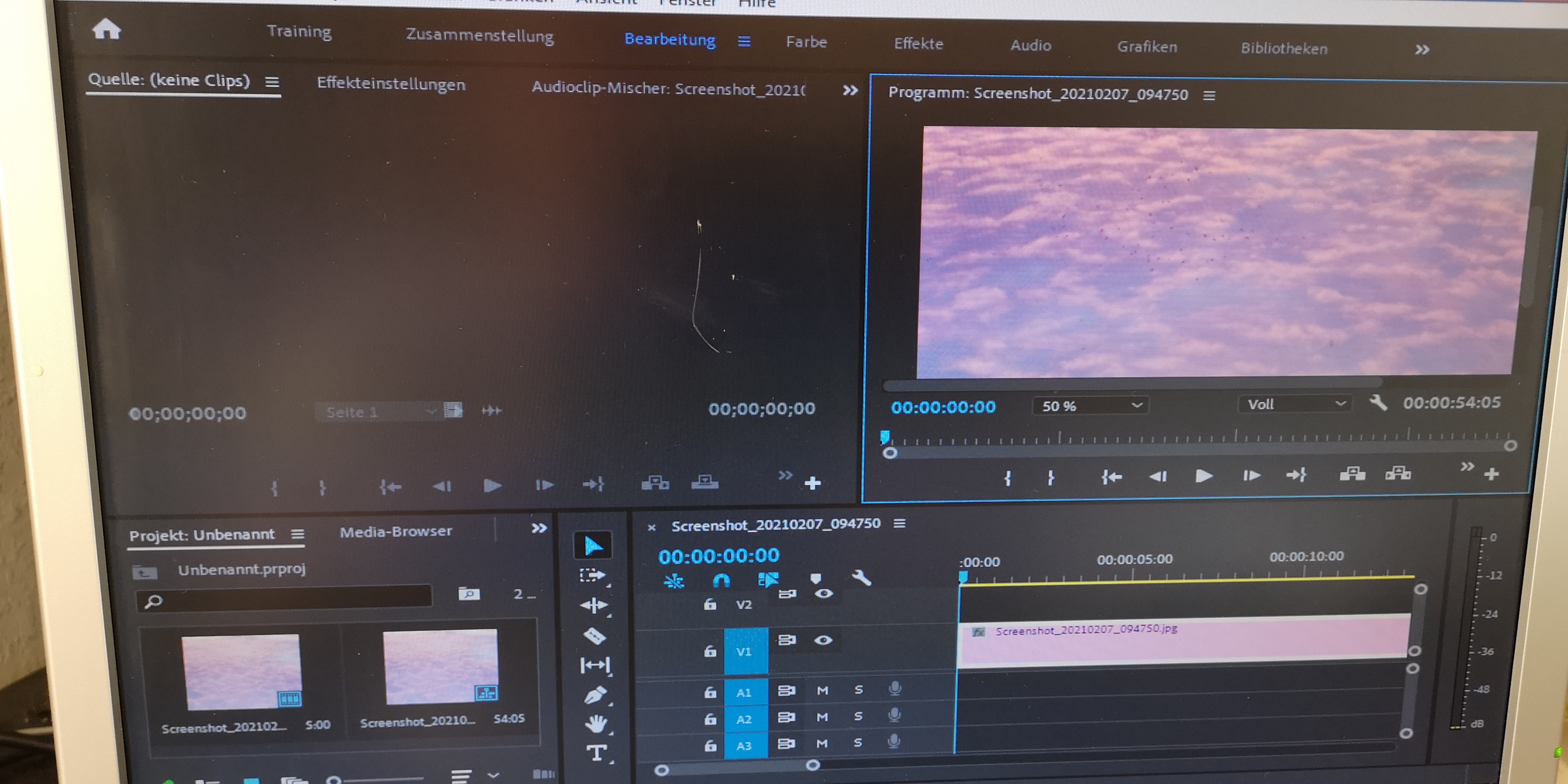Switch to the Farbe workspace tab
The width and height of the screenshot is (1568, 784).
[x=806, y=42]
